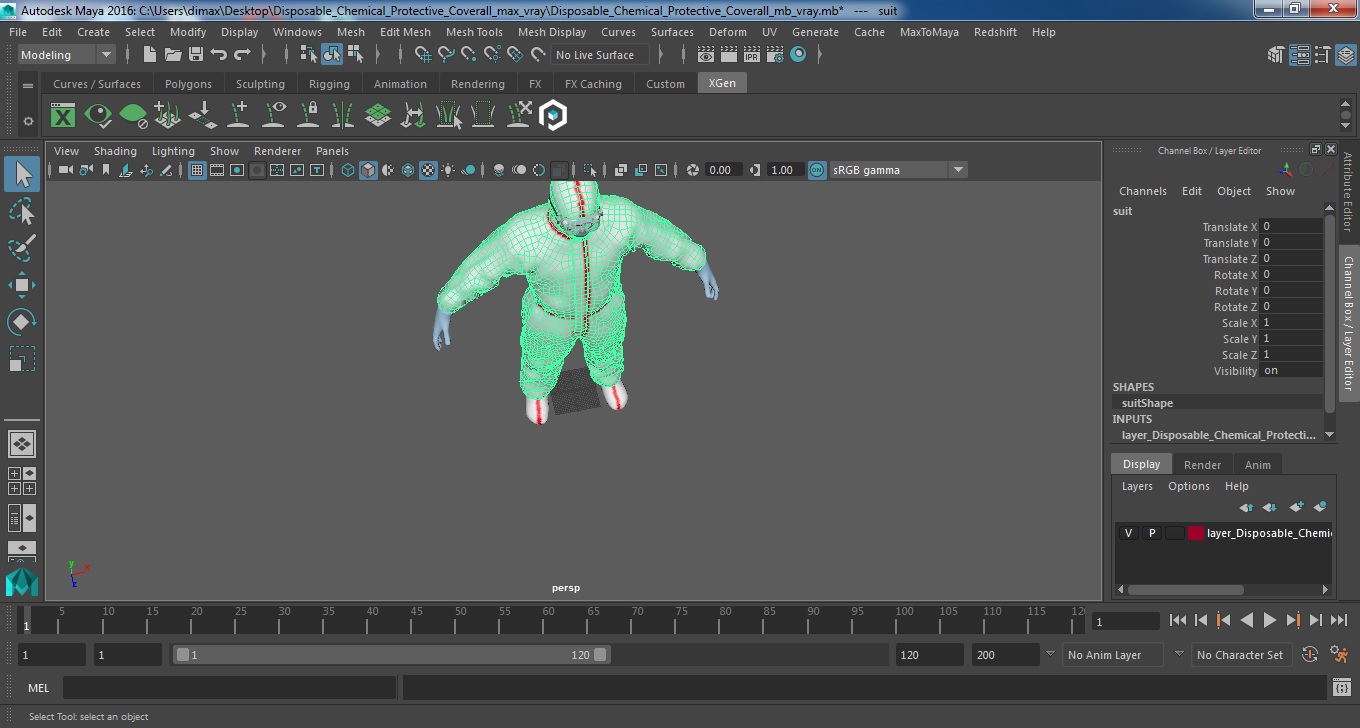This screenshot has height=728, width=1360.
Task: Click the render current frame clapperboard icon
Action: coord(728,55)
